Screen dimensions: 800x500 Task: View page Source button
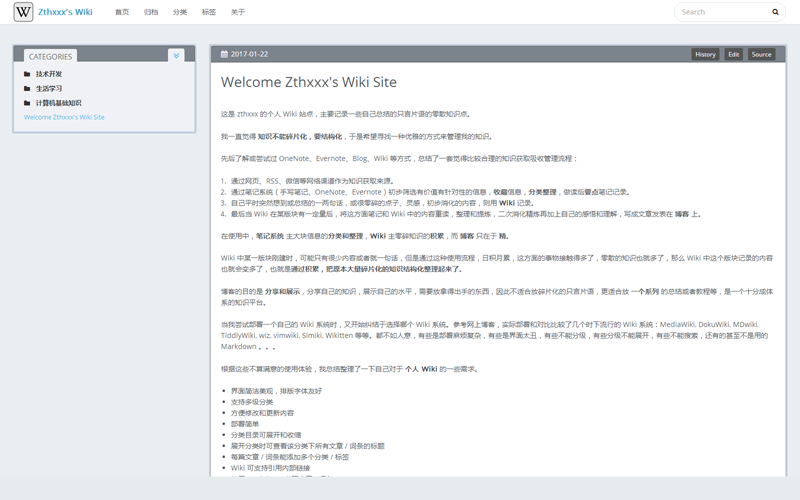tap(762, 54)
